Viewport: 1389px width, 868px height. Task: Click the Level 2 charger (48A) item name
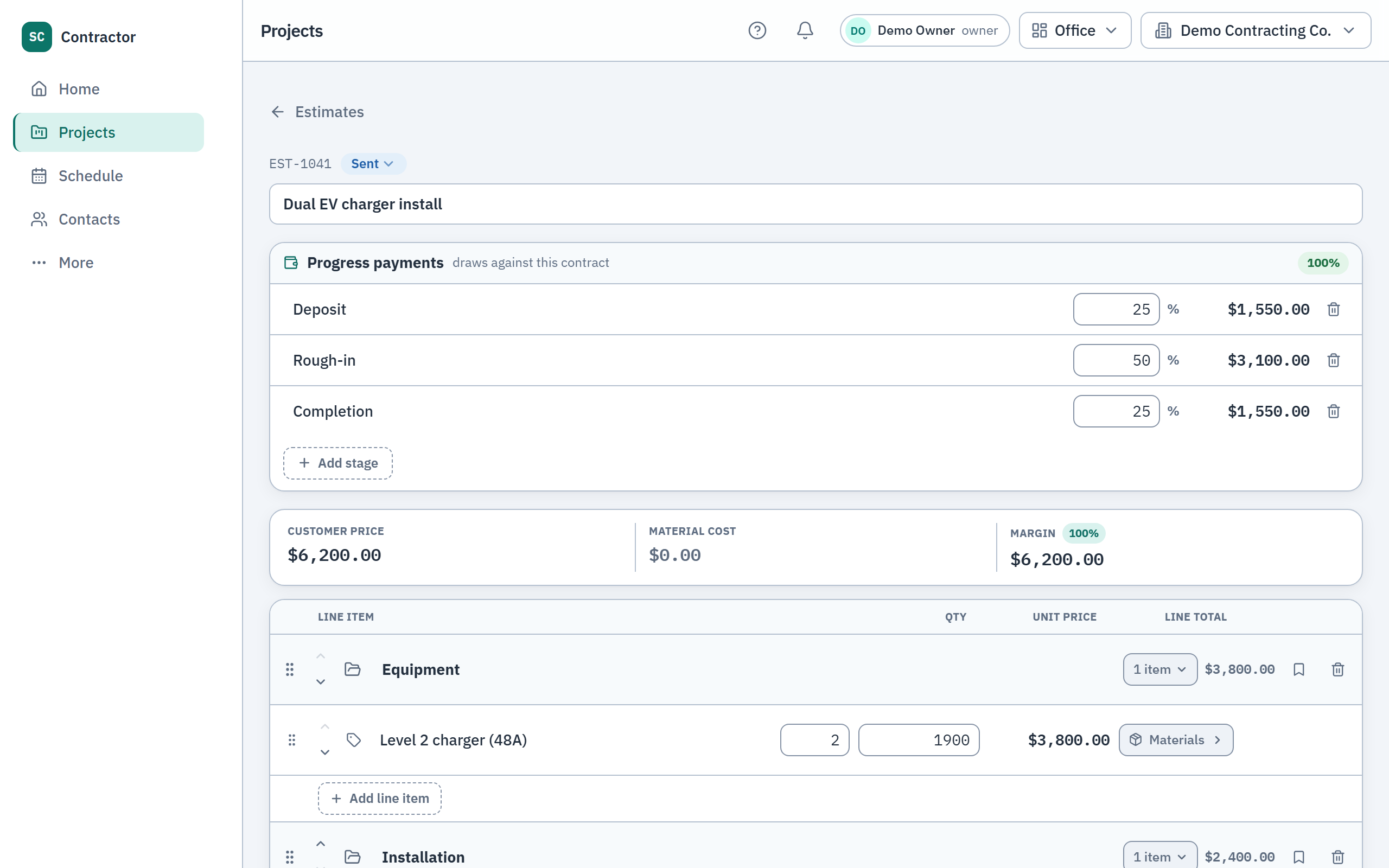coord(454,740)
